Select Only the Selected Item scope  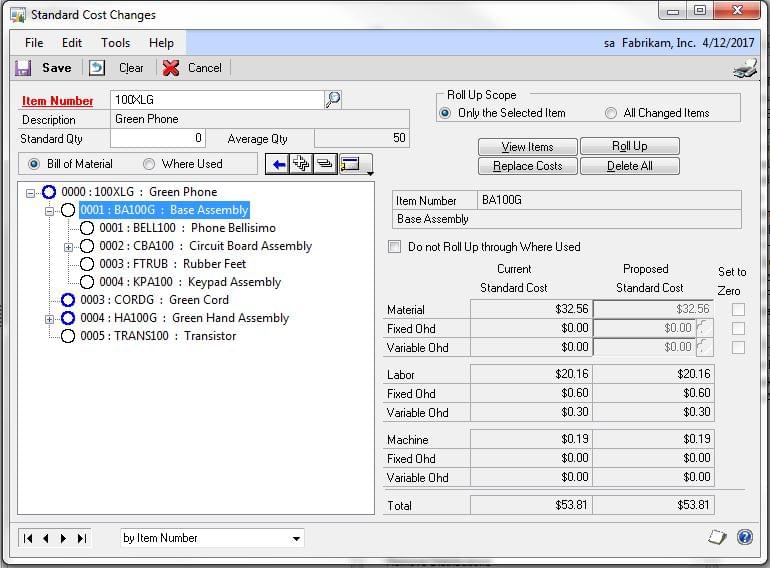[445, 113]
